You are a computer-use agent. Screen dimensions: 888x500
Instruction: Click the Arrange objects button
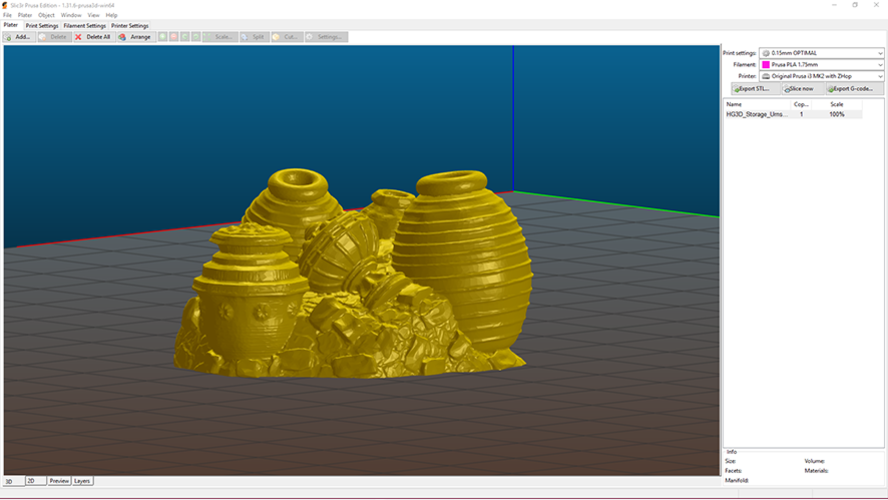coord(135,37)
